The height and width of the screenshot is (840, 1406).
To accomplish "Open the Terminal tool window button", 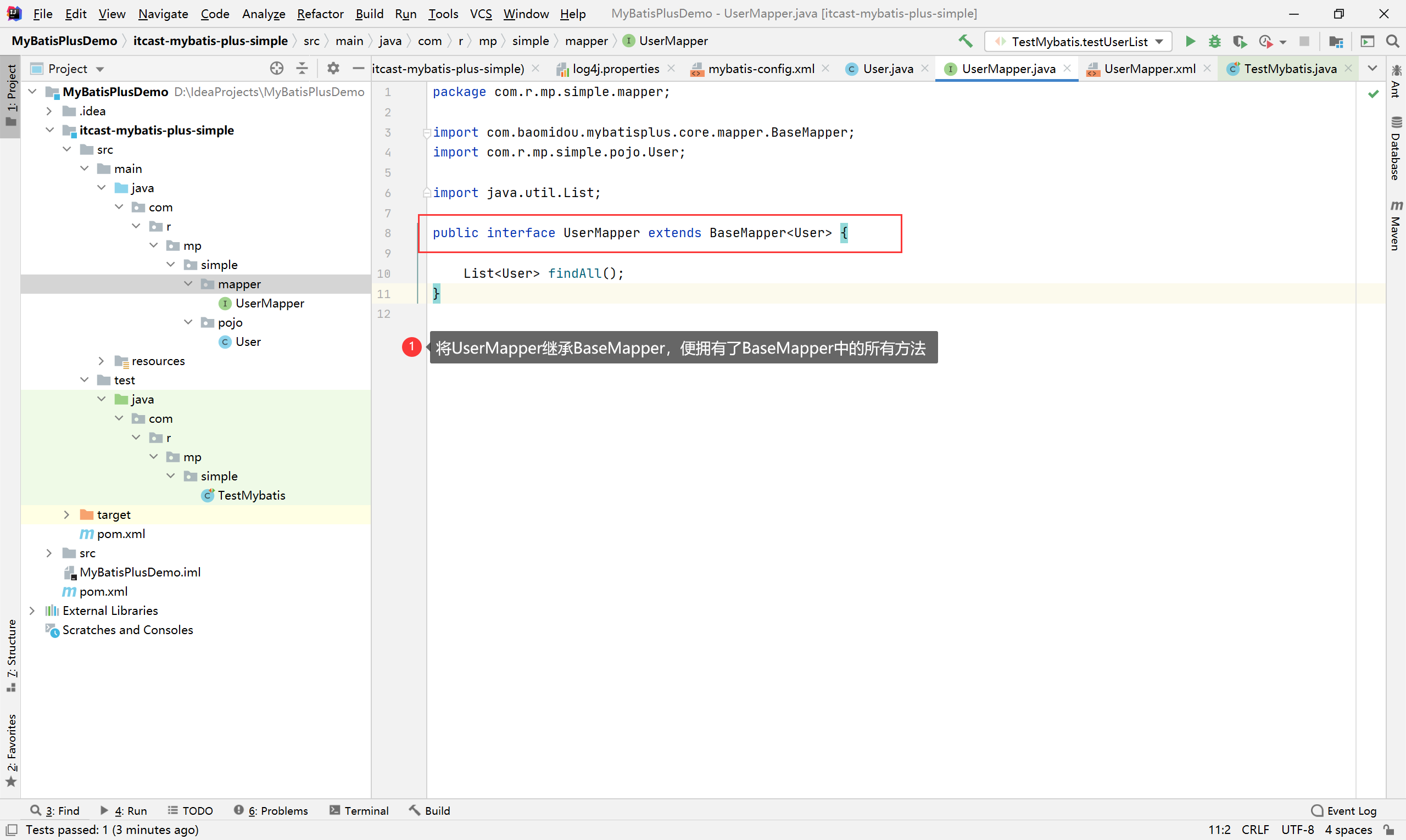I will tap(359, 810).
